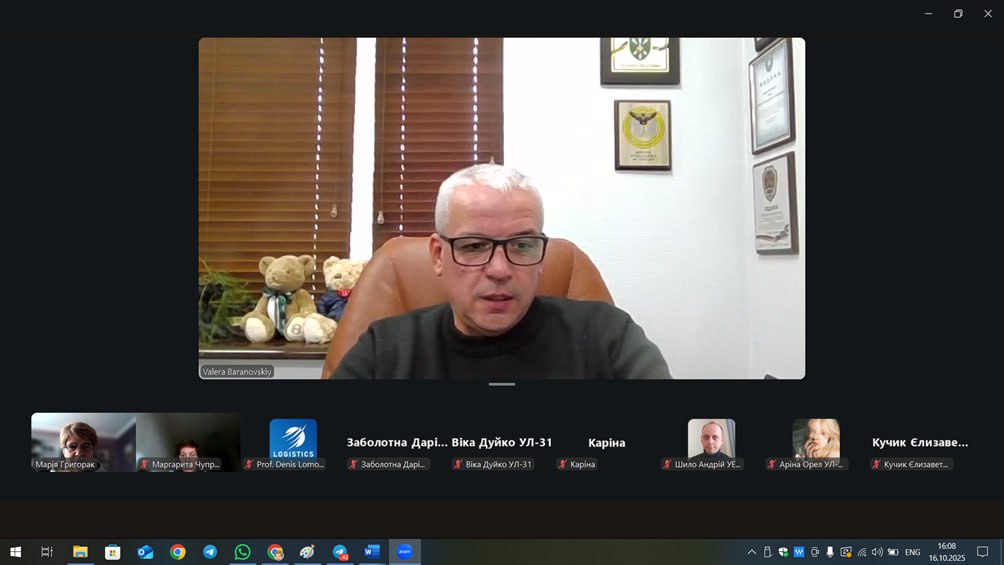Open Telegram from the taskbar

coord(210,552)
